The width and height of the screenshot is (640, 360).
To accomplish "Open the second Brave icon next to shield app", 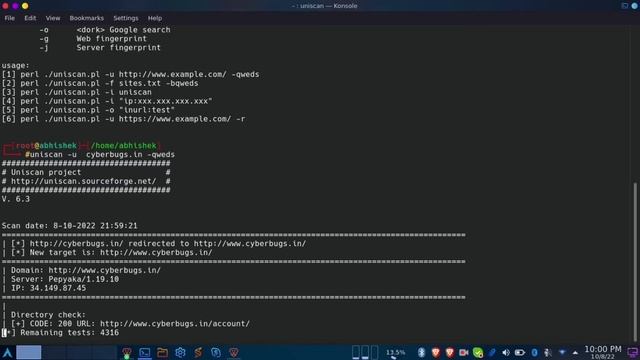I will pyautogui.click(x=234, y=353).
